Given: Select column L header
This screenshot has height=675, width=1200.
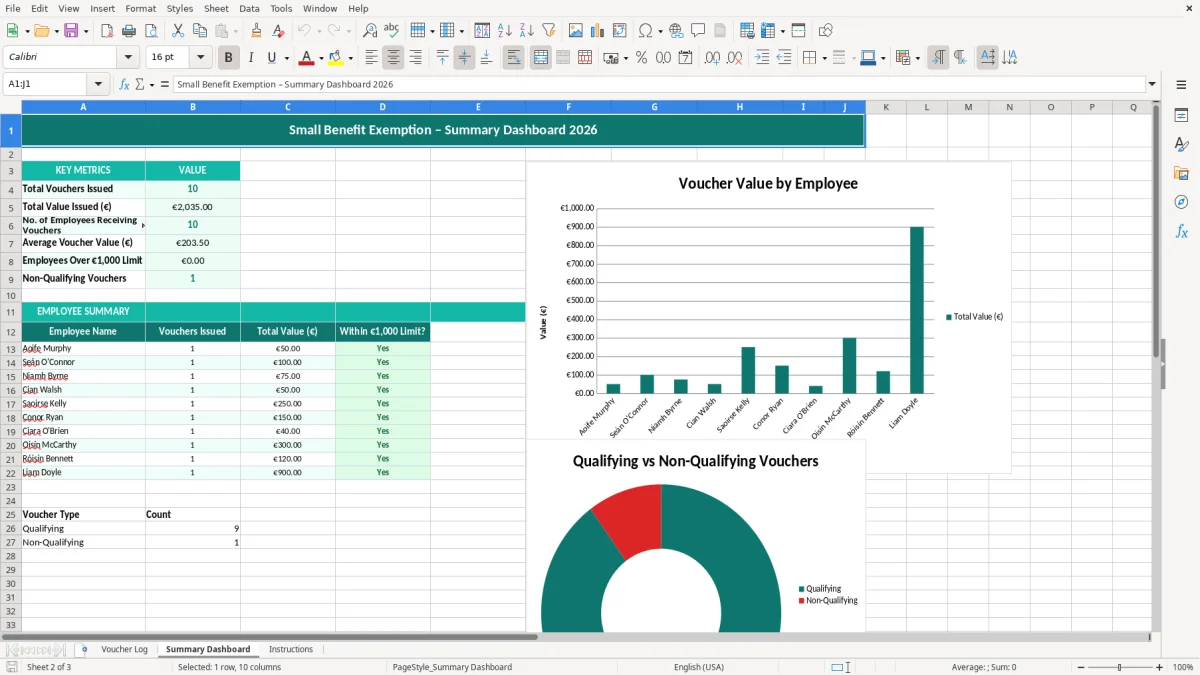Looking at the screenshot, I should pos(927,107).
